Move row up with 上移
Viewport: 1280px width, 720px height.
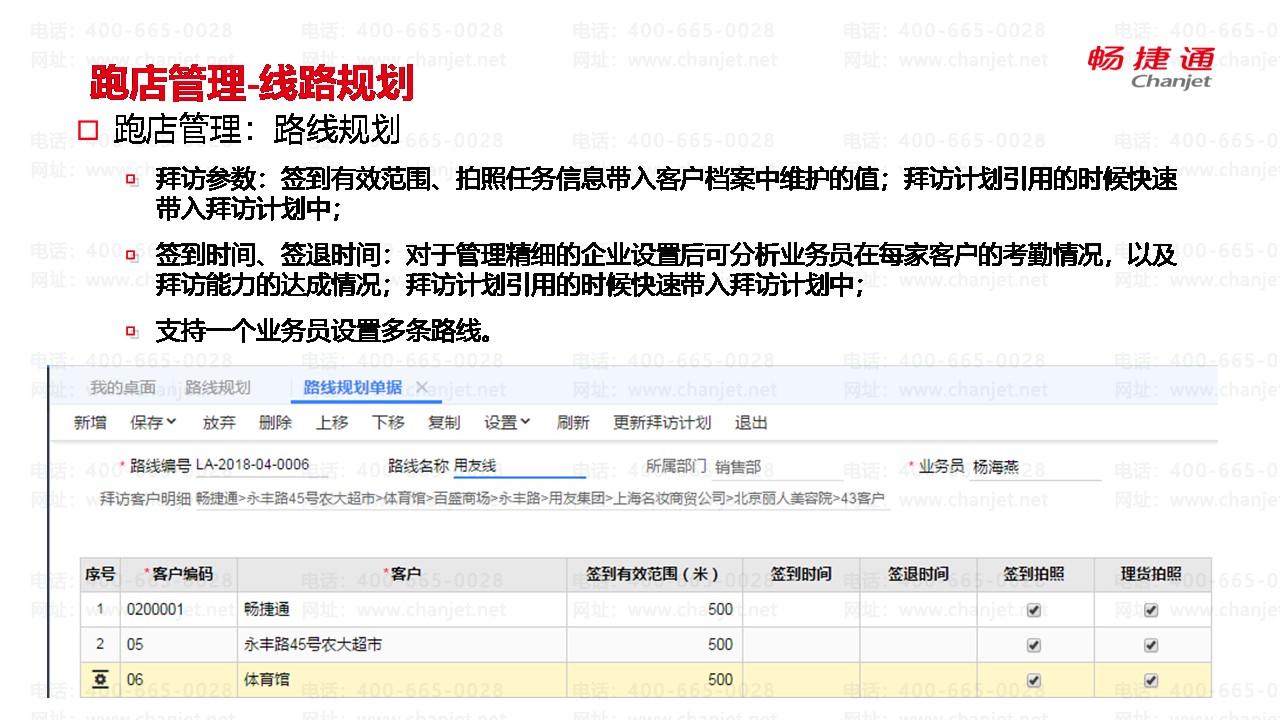click(x=332, y=423)
